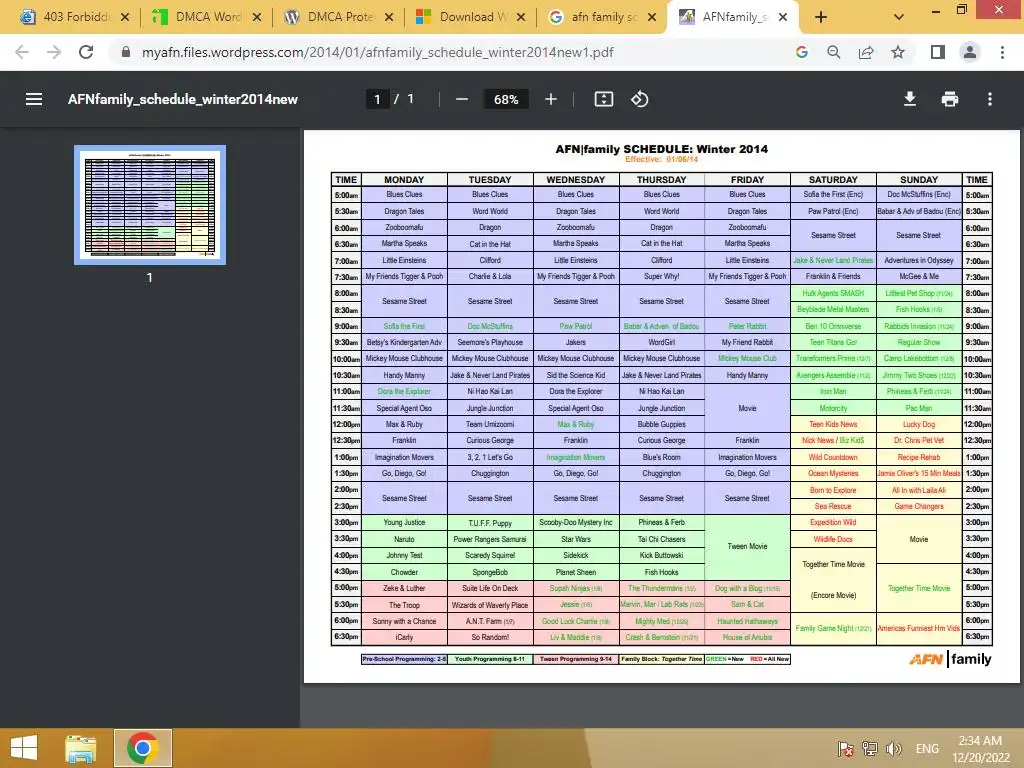Open Chrome profile avatar
The width and height of the screenshot is (1024, 768).
(x=970, y=52)
